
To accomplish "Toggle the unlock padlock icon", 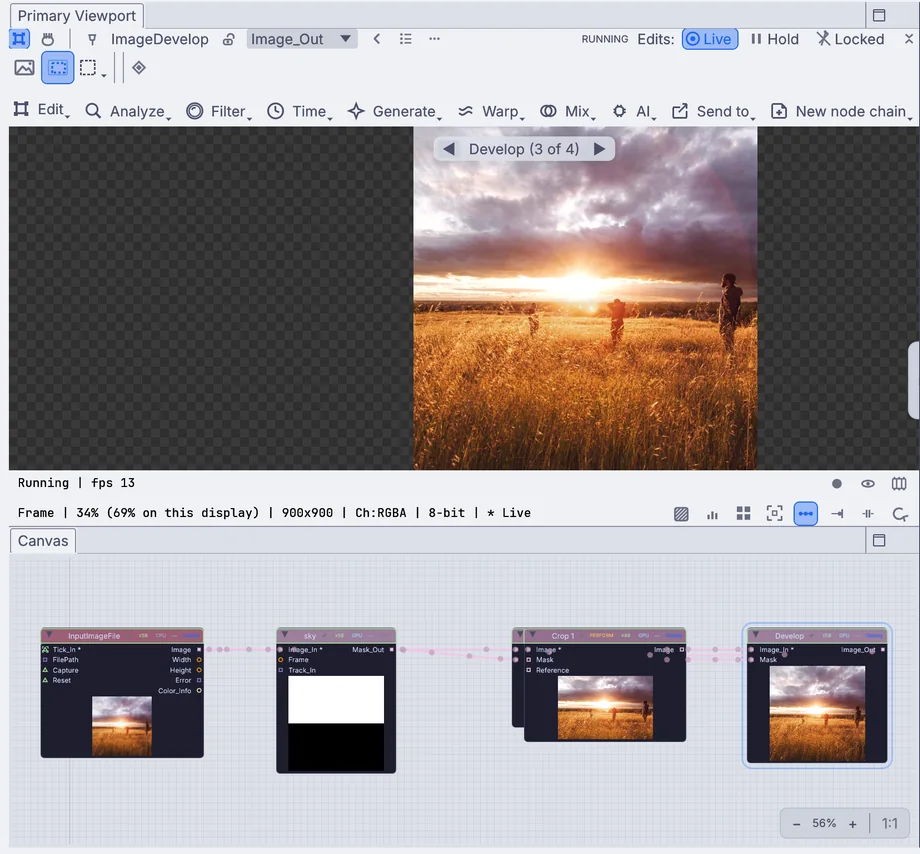I will coord(229,39).
